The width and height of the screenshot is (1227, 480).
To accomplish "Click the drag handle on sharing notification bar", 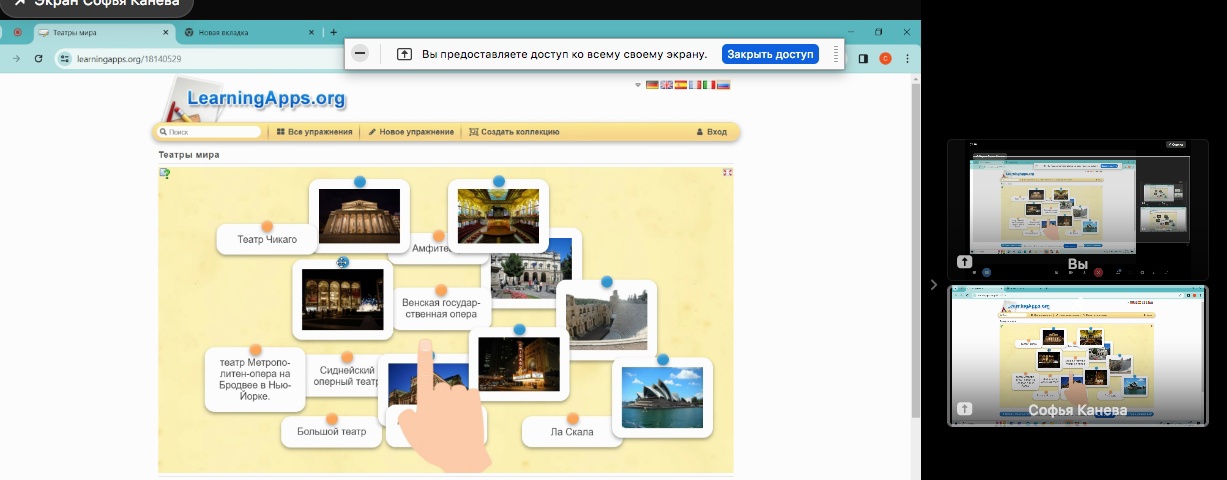I will click(835, 54).
